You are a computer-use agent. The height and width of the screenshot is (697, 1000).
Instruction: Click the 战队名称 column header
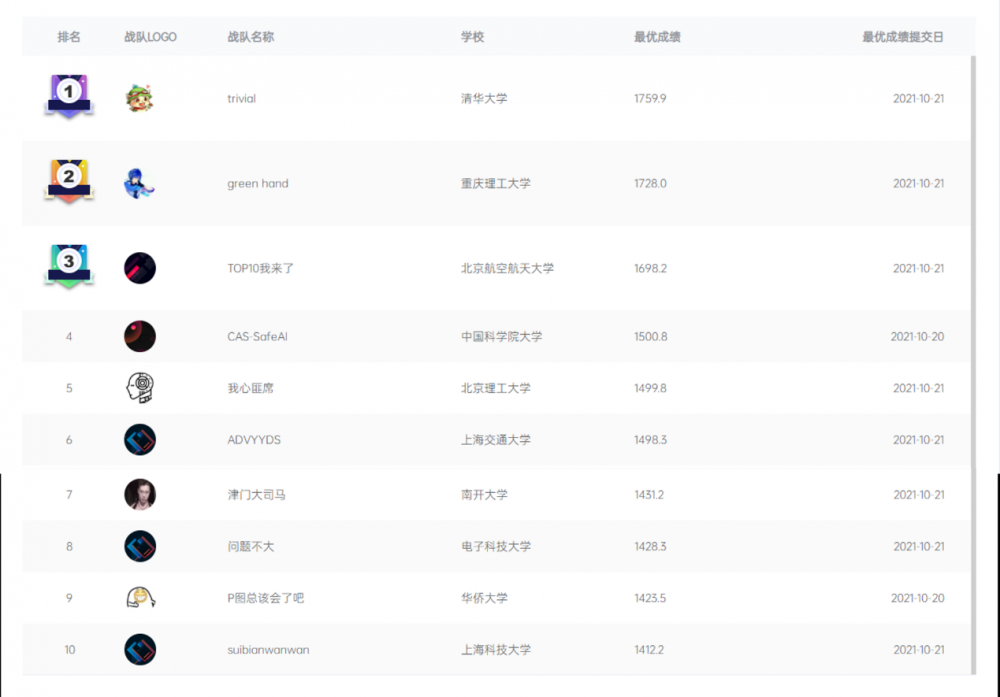click(251, 37)
